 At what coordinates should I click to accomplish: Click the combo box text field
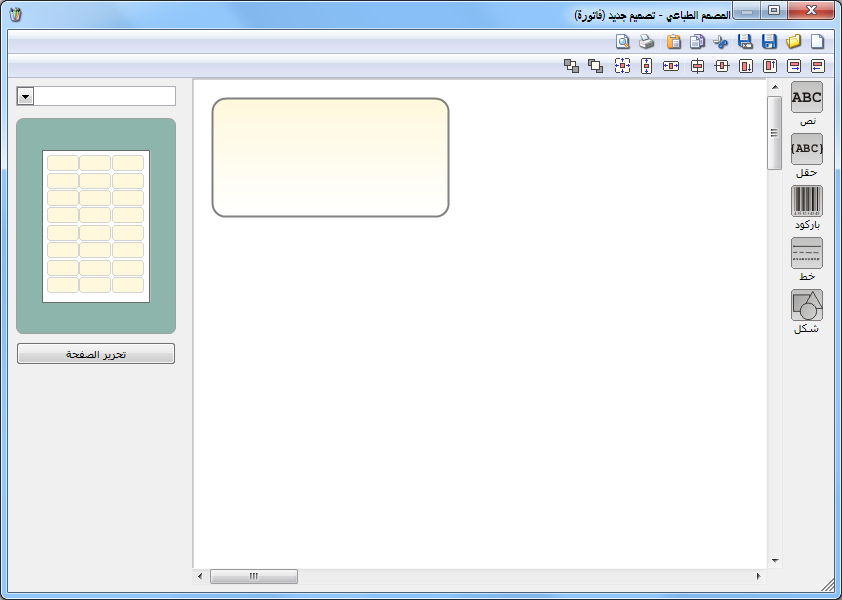pyautogui.click(x=104, y=96)
